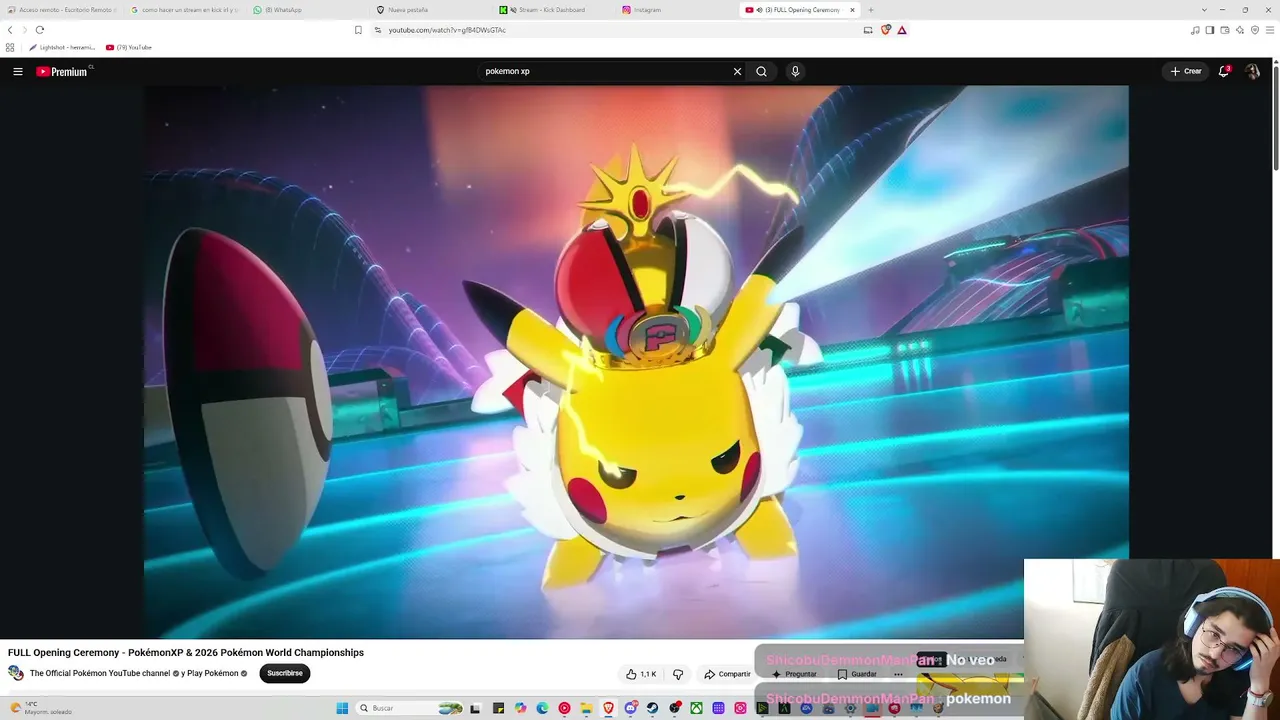Click the youtube.com address bar URL
Screen dimensions: 1280x720
(447, 30)
